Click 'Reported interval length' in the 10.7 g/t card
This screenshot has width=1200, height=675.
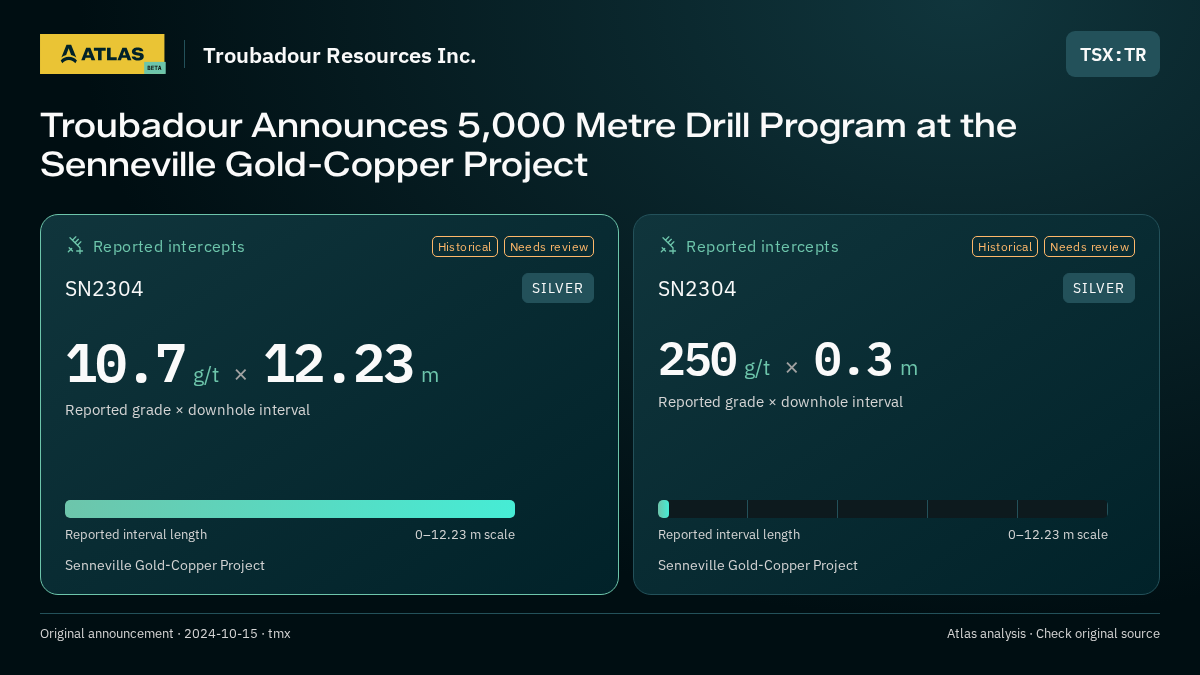(x=136, y=535)
